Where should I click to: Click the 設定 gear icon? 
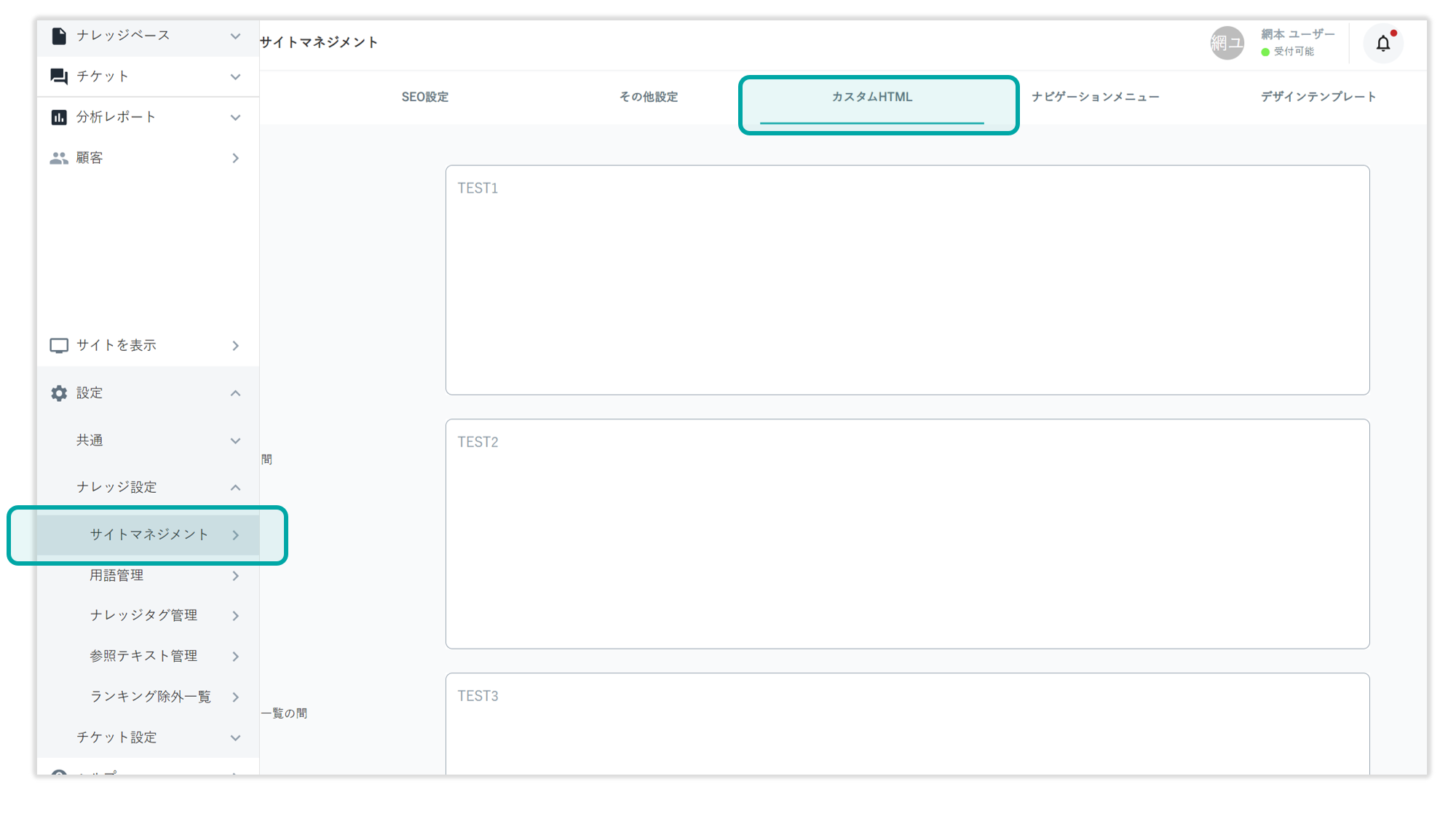point(59,393)
